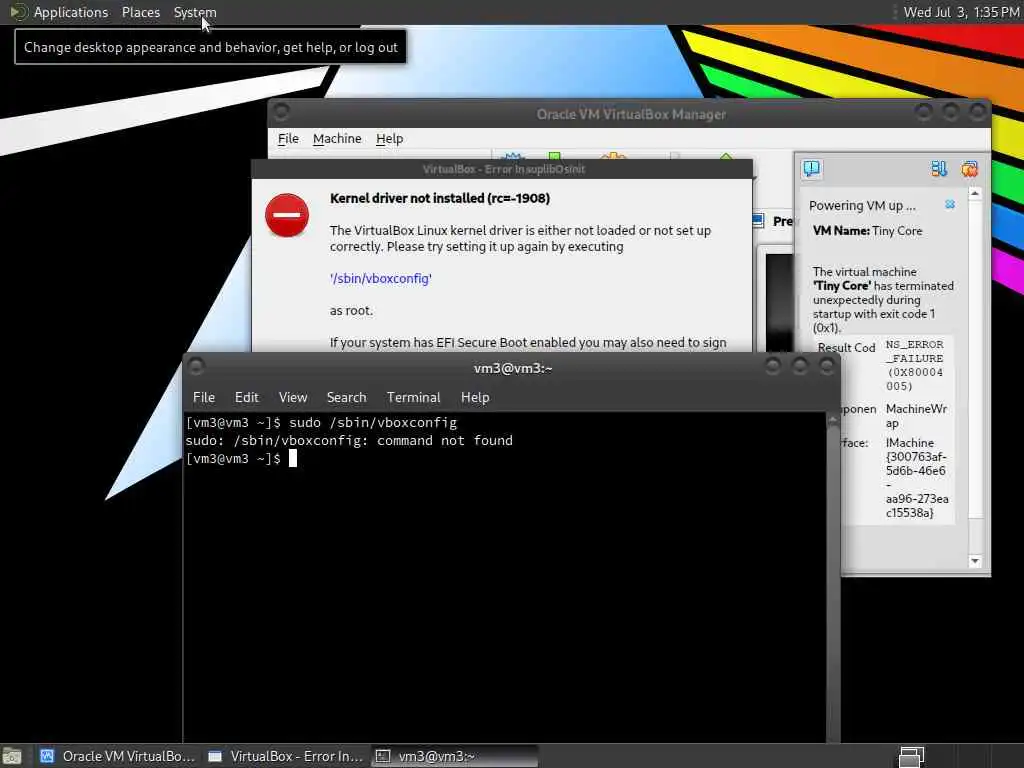The width and height of the screenshot is (1024, 768).
Task: Dismiss the Powering VM up notification
Action: point(950,204)
